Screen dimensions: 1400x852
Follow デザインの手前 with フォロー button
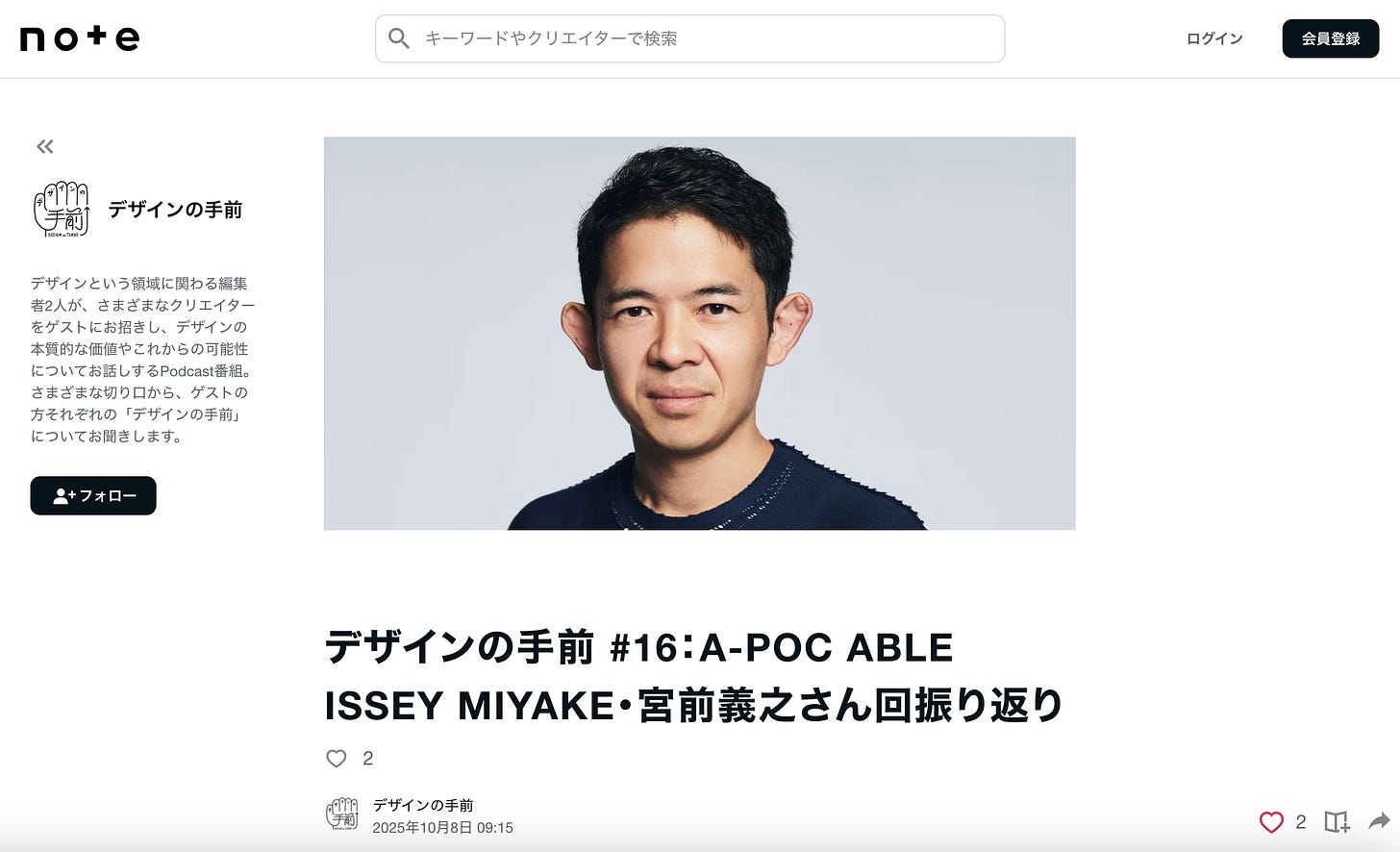(93, 496)
